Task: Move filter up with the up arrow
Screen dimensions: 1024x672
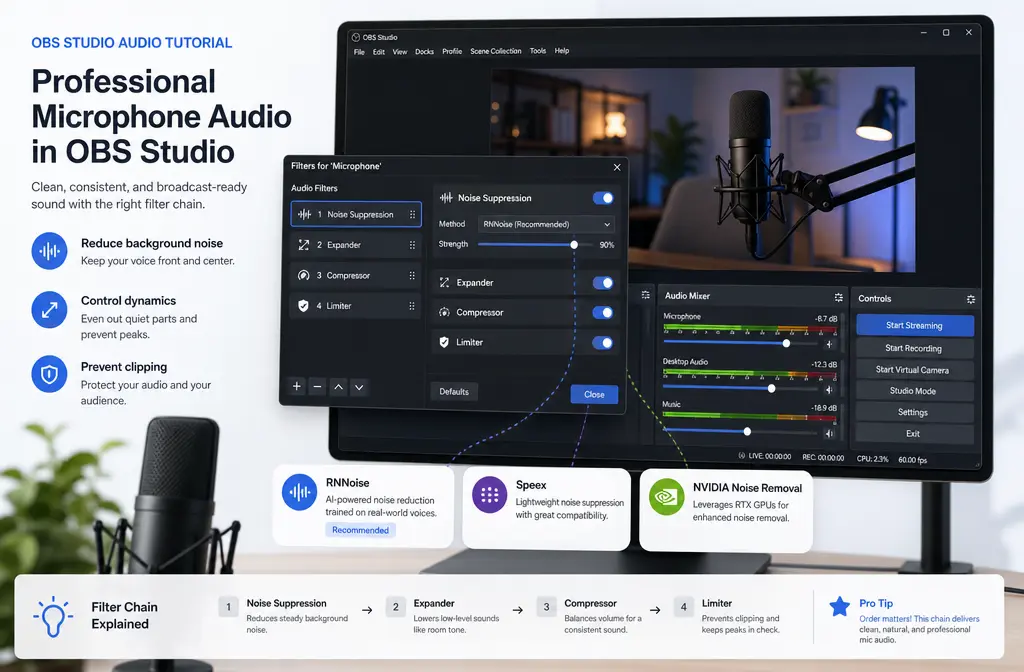Action: click(338, 387)
